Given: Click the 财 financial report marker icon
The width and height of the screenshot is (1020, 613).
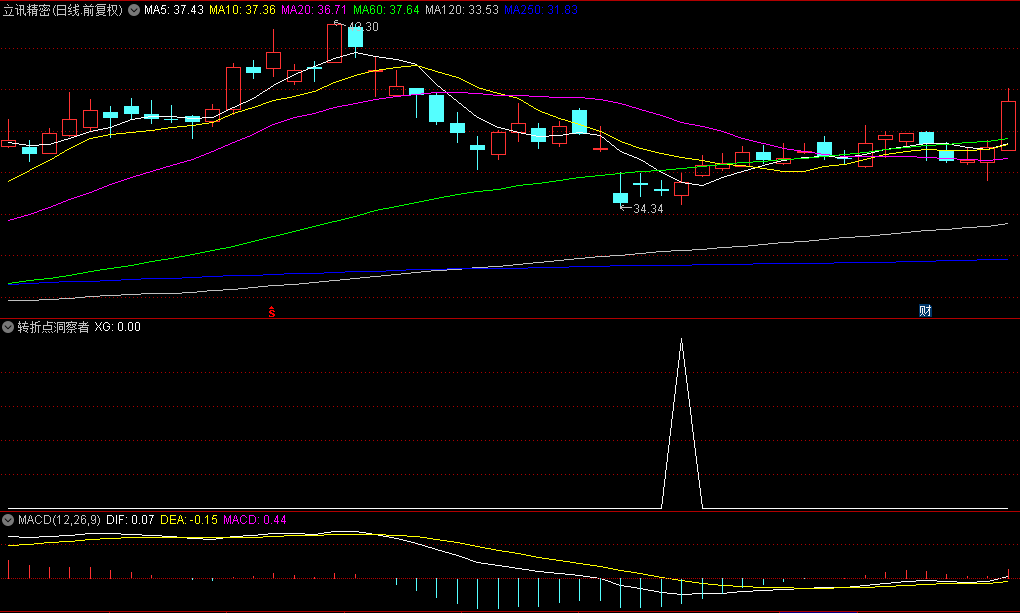Looking at the screenshot, I should (x=925, y=310).
